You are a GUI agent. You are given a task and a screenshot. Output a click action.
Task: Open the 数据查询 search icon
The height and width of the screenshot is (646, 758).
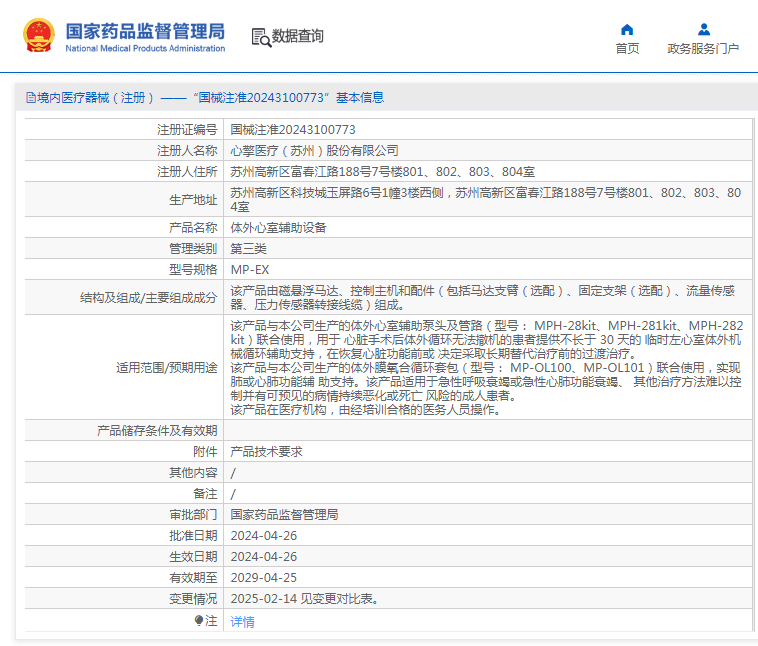click(x=261, y=37)
